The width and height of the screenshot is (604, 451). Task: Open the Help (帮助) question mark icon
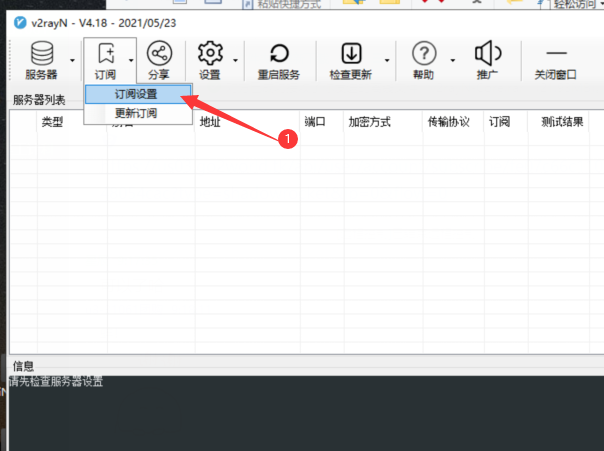pos(424,54)
